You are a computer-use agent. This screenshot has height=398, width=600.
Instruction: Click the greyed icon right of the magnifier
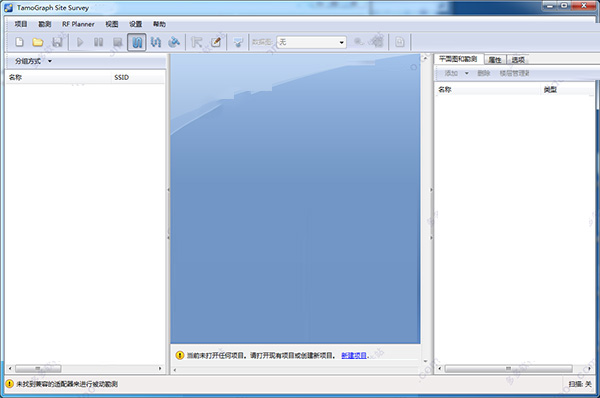click(377, 42)
